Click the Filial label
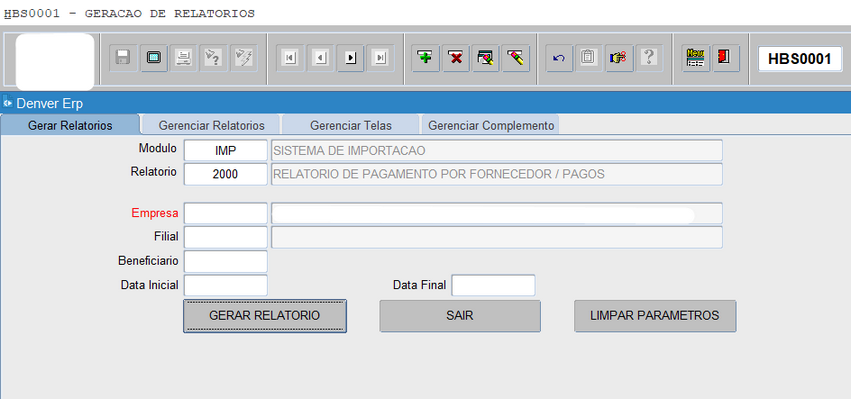This screenshot has width=851, height=399. click(x=166, y=237)
